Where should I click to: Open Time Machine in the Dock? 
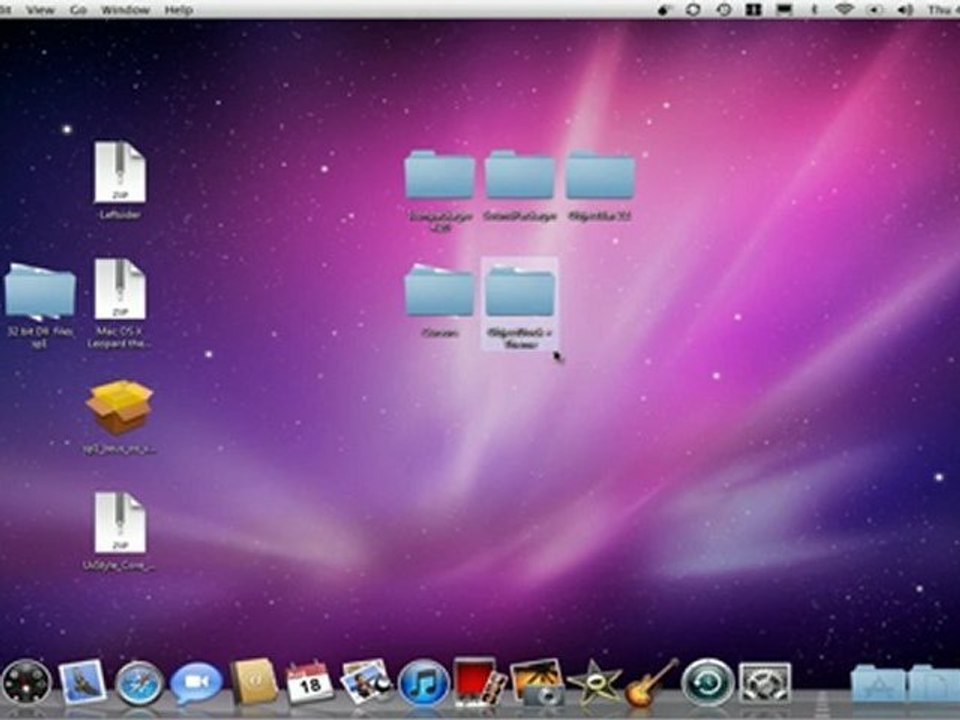tap(708, 682)
